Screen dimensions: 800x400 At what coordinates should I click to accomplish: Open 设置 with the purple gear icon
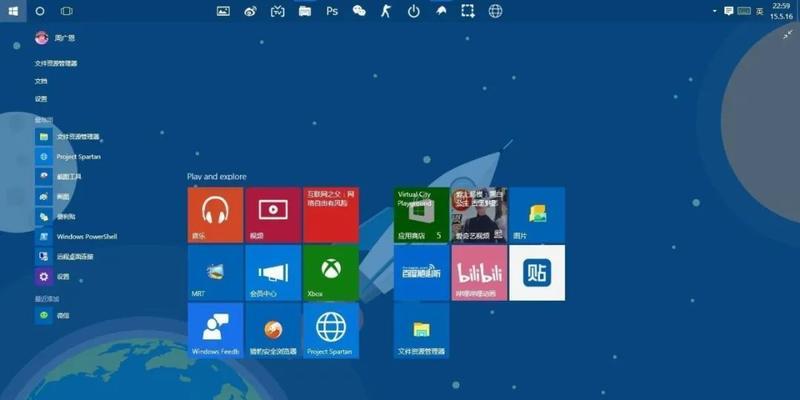pyautogui.click(x=52, y=277)
